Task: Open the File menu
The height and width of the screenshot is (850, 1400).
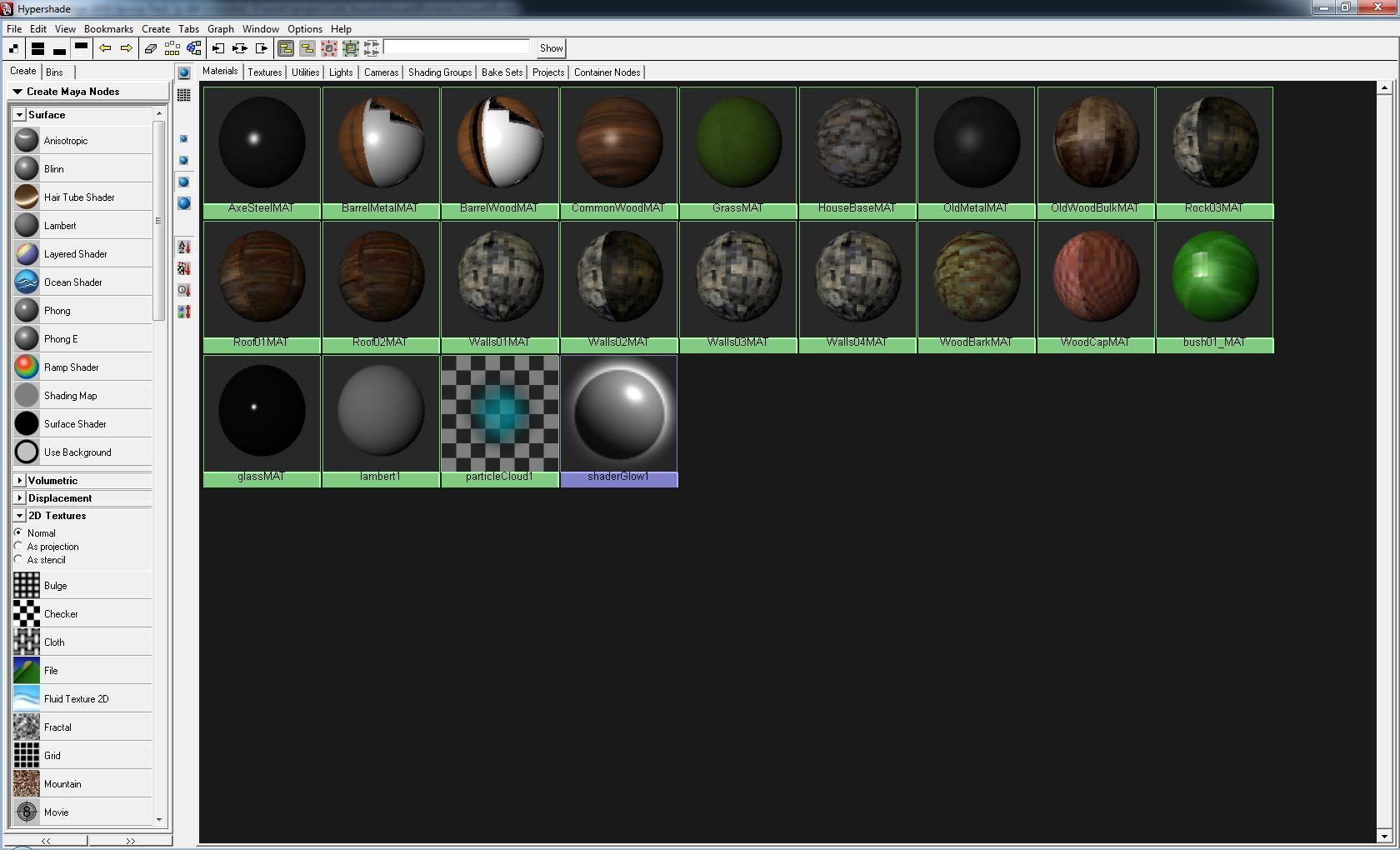Action: 14,28
